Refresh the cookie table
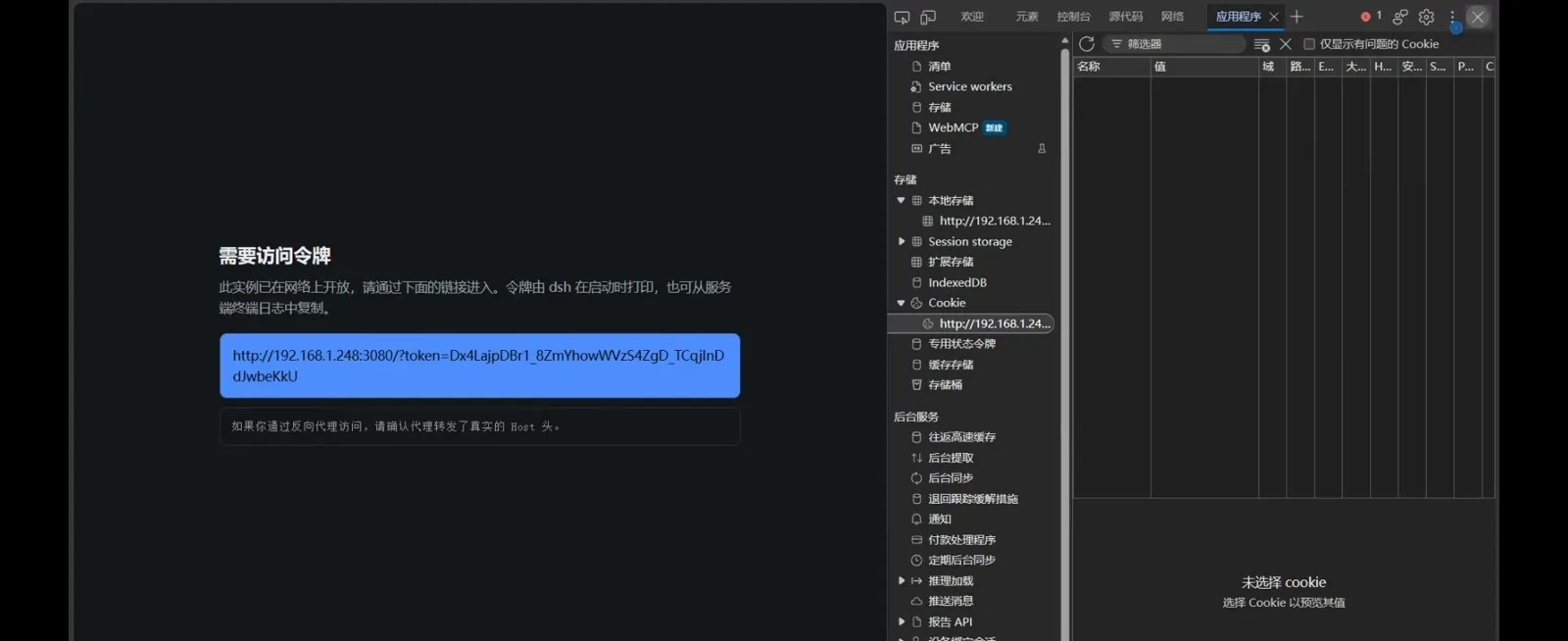Image resolution: width=1568 pixels, height=641 pixels. [1087, 44]
